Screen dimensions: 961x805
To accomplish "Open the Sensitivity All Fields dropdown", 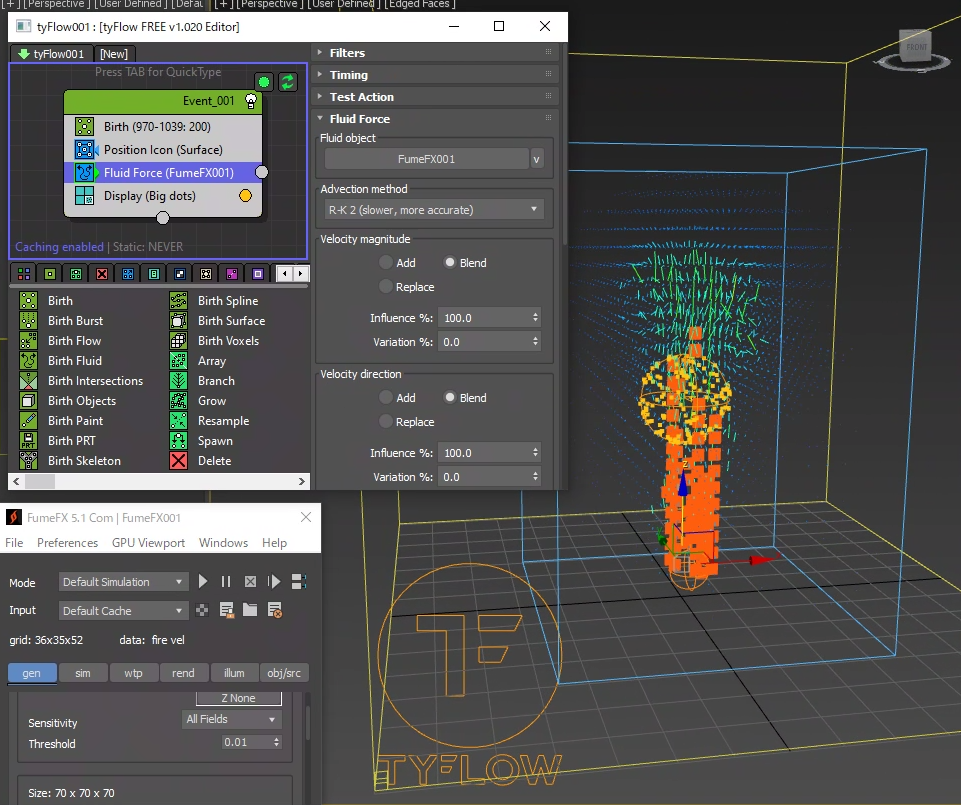I will pos(231,719).
